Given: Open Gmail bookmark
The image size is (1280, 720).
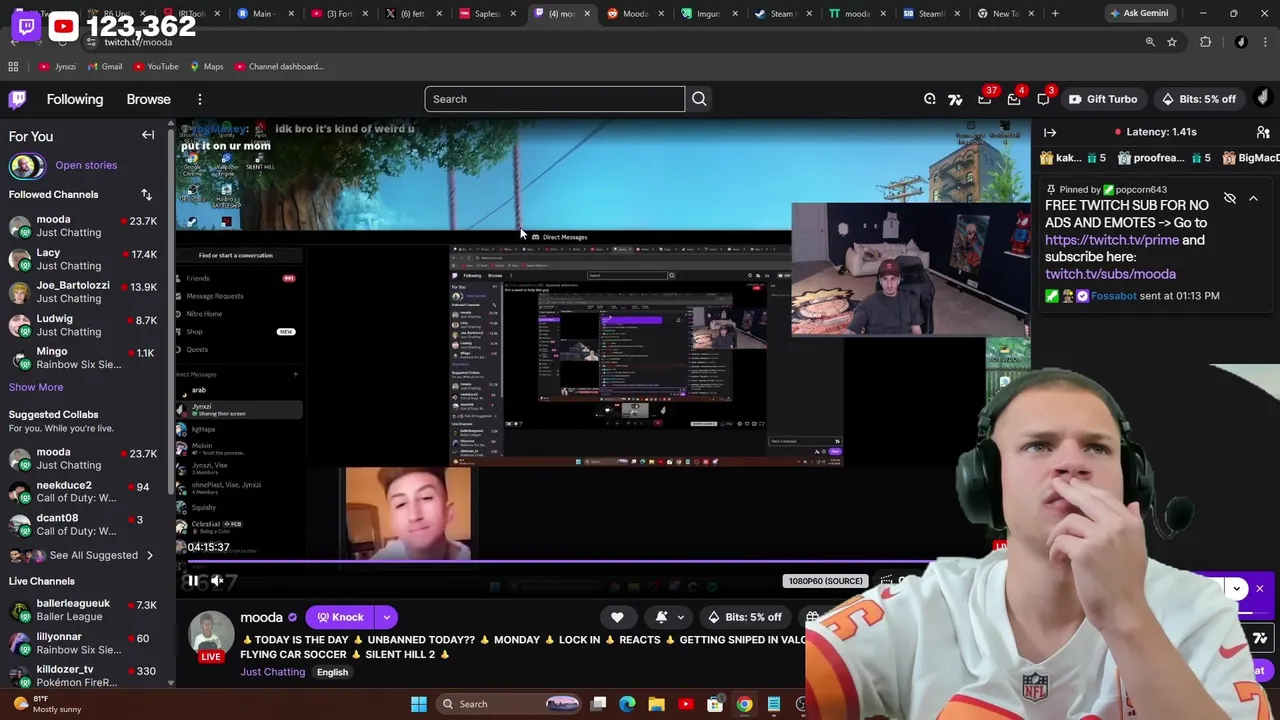Looking at the screenshot, I should [104, 67].
